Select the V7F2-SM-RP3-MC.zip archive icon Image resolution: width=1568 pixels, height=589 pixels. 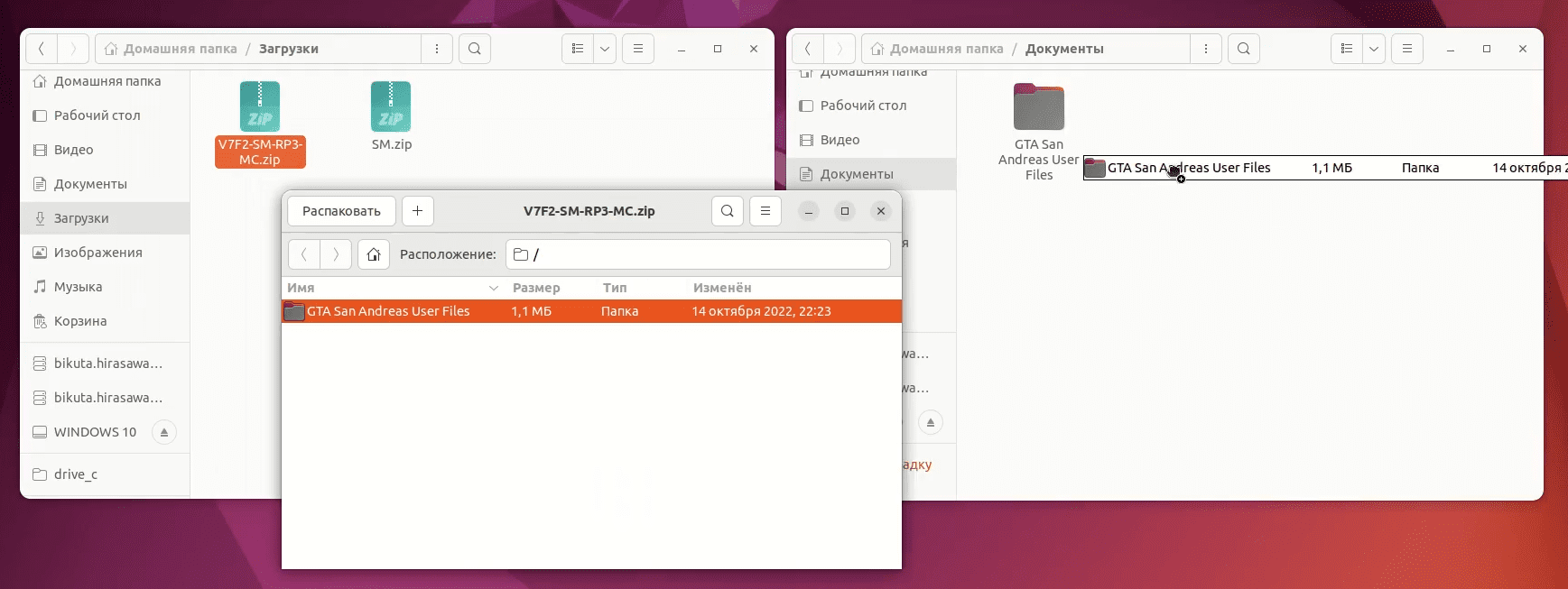click(x=260, y=106)
